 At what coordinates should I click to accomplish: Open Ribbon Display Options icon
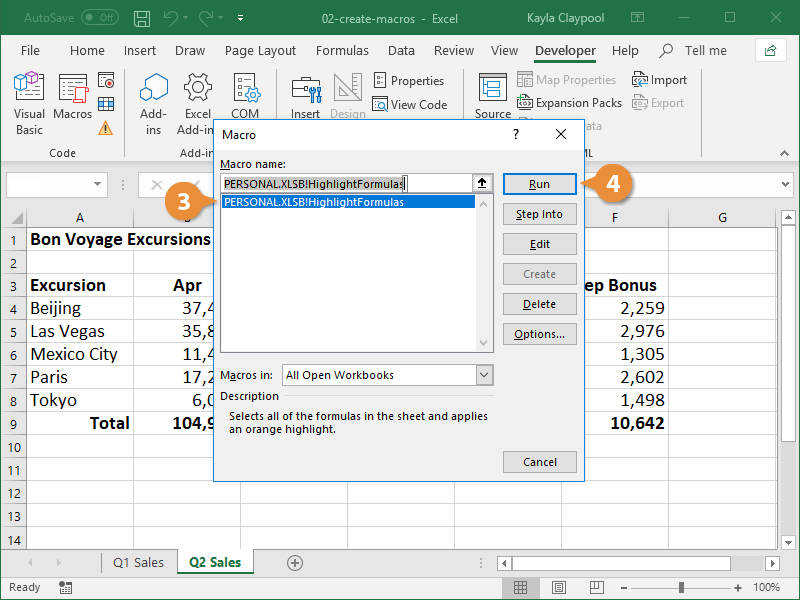(x=637, y=18)
